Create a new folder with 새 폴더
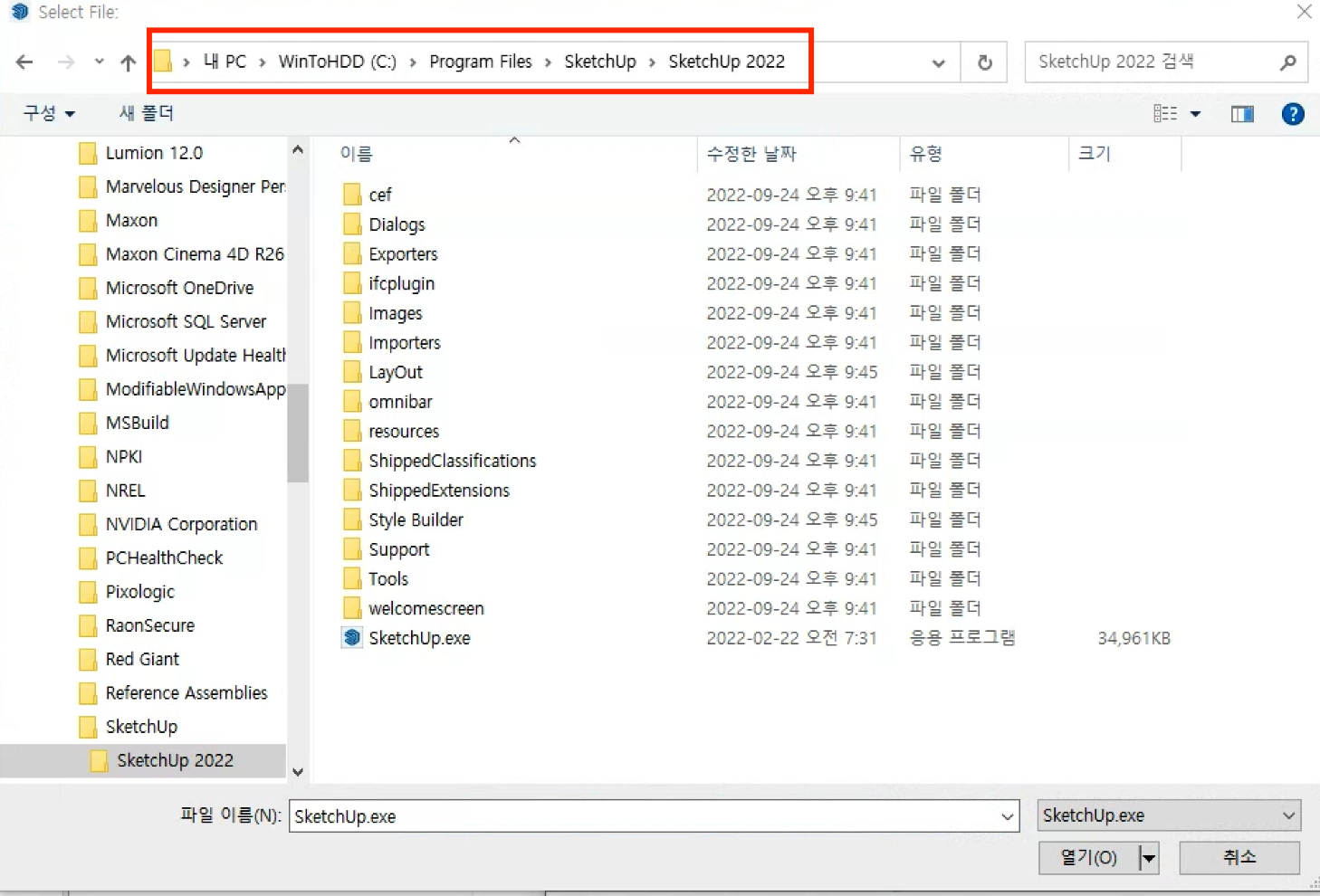 [x=146, y=113]
